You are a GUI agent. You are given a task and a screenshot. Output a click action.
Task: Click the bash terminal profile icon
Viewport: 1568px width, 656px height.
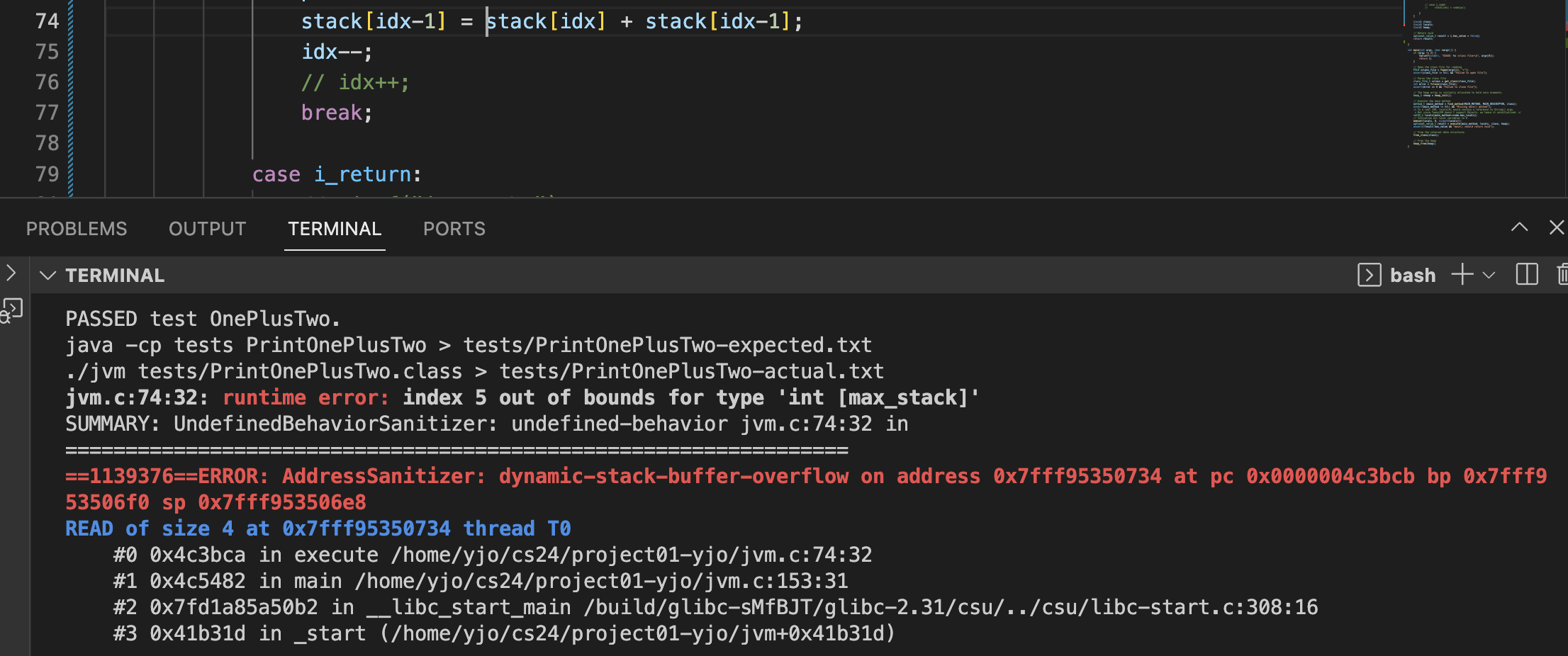[1369, 275]
